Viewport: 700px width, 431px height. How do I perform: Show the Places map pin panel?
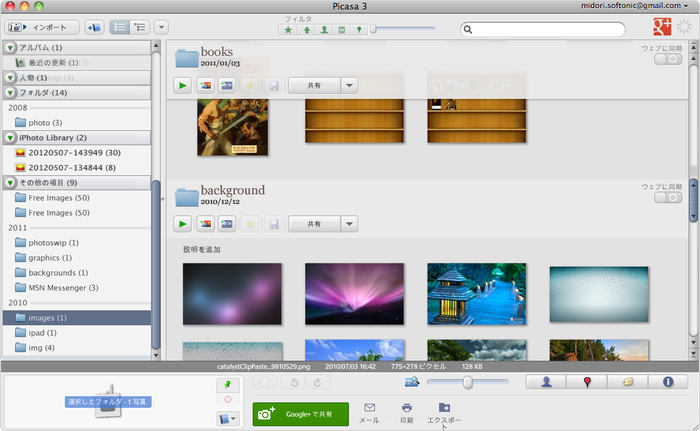(x=587, y=382)
